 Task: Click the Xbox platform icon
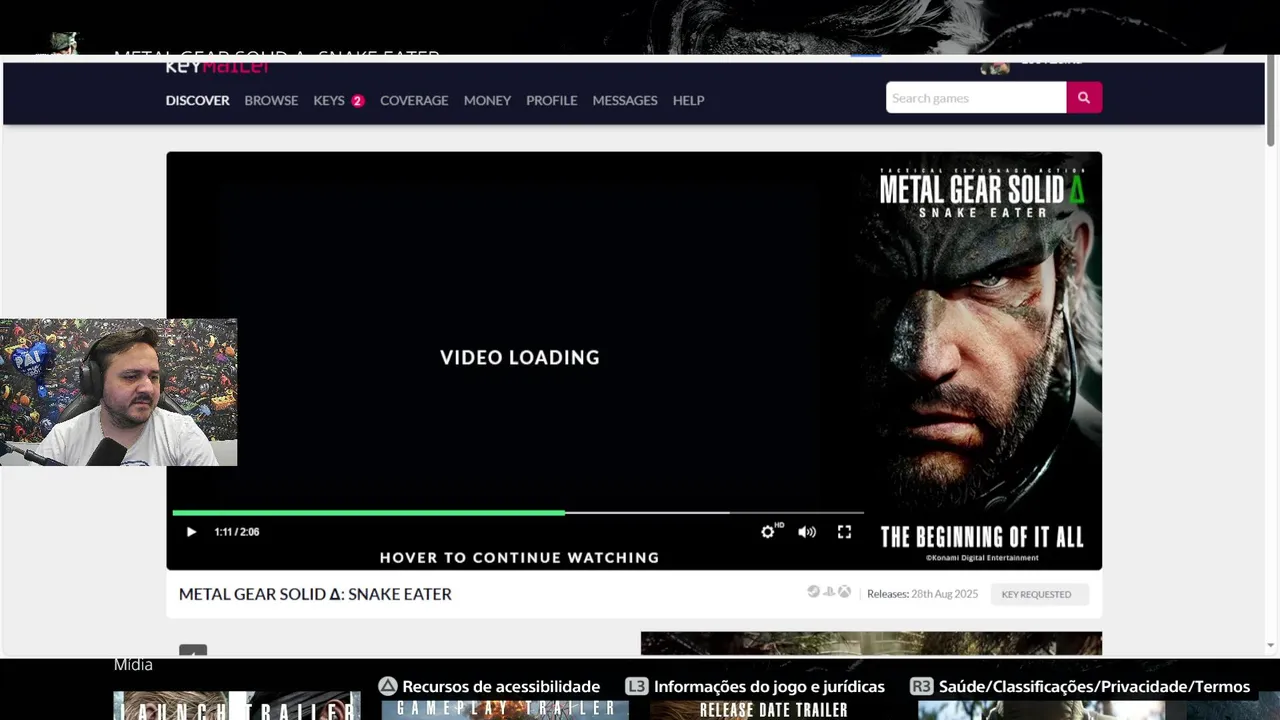coord(844,592)
